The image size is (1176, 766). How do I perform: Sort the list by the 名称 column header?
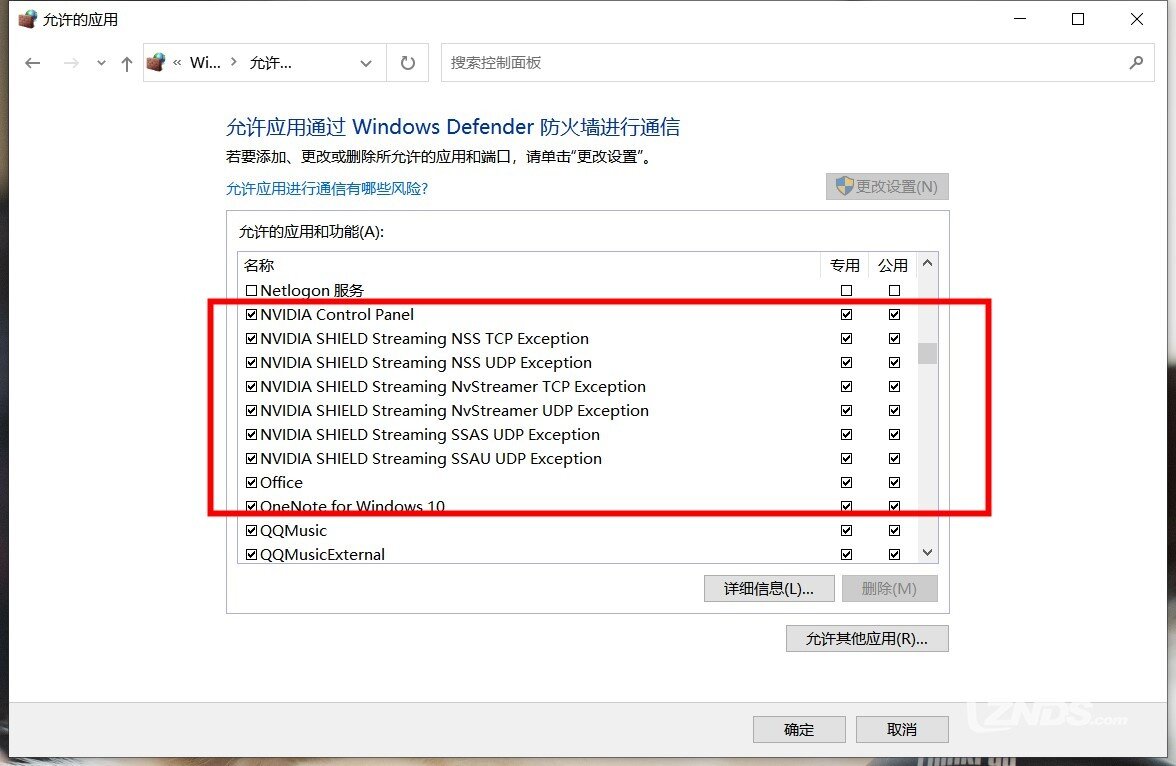(529, 266)
